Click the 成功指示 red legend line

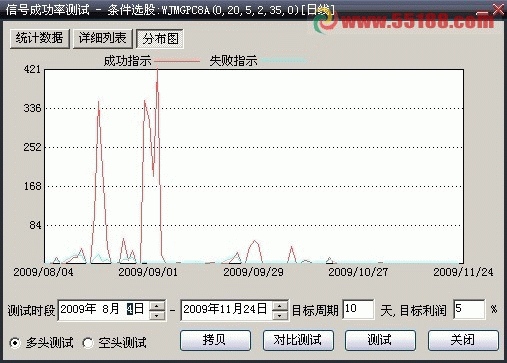click(x=177, y=61)
